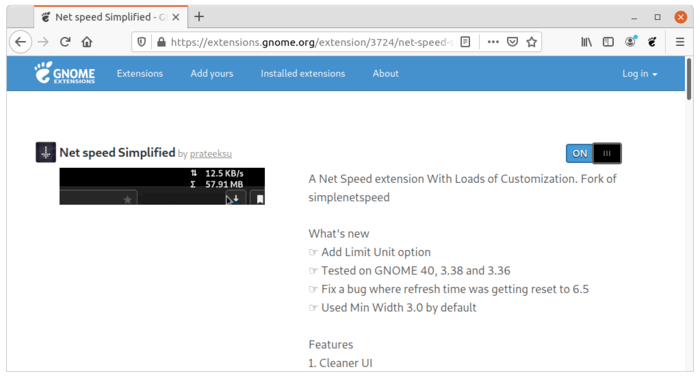Click the GNOME Extensions logo
The image size is (700, 378).
pyautogui.click(x=65, y=73)
